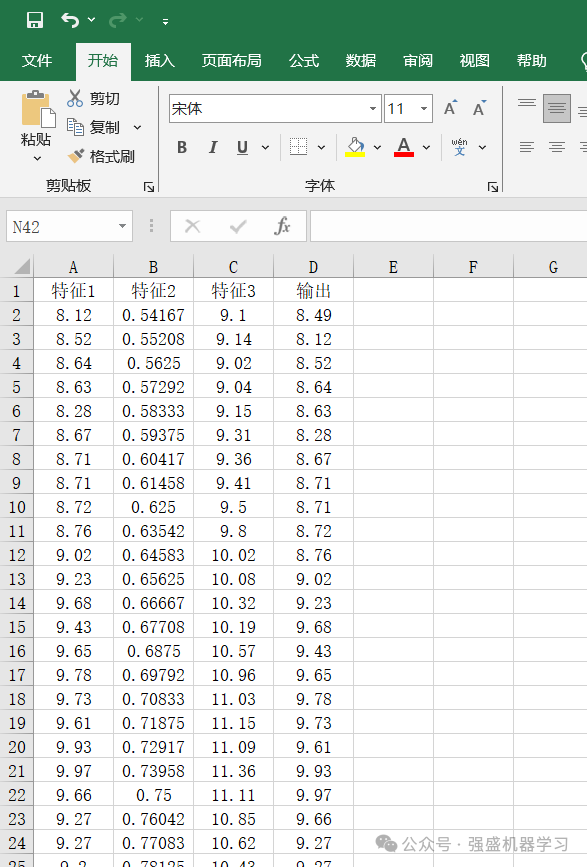Expand the Borders dropdown arrow
The width and height of the screenshot is (587, 867).
tap(321, 148)
